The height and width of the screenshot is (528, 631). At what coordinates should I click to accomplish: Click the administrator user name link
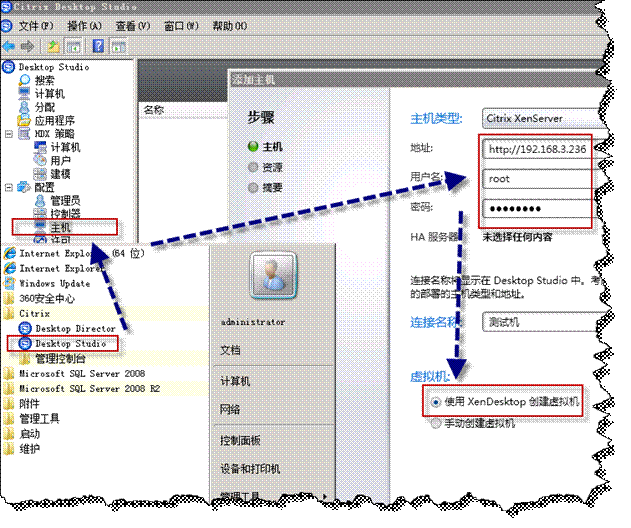[x=253, y=322]
